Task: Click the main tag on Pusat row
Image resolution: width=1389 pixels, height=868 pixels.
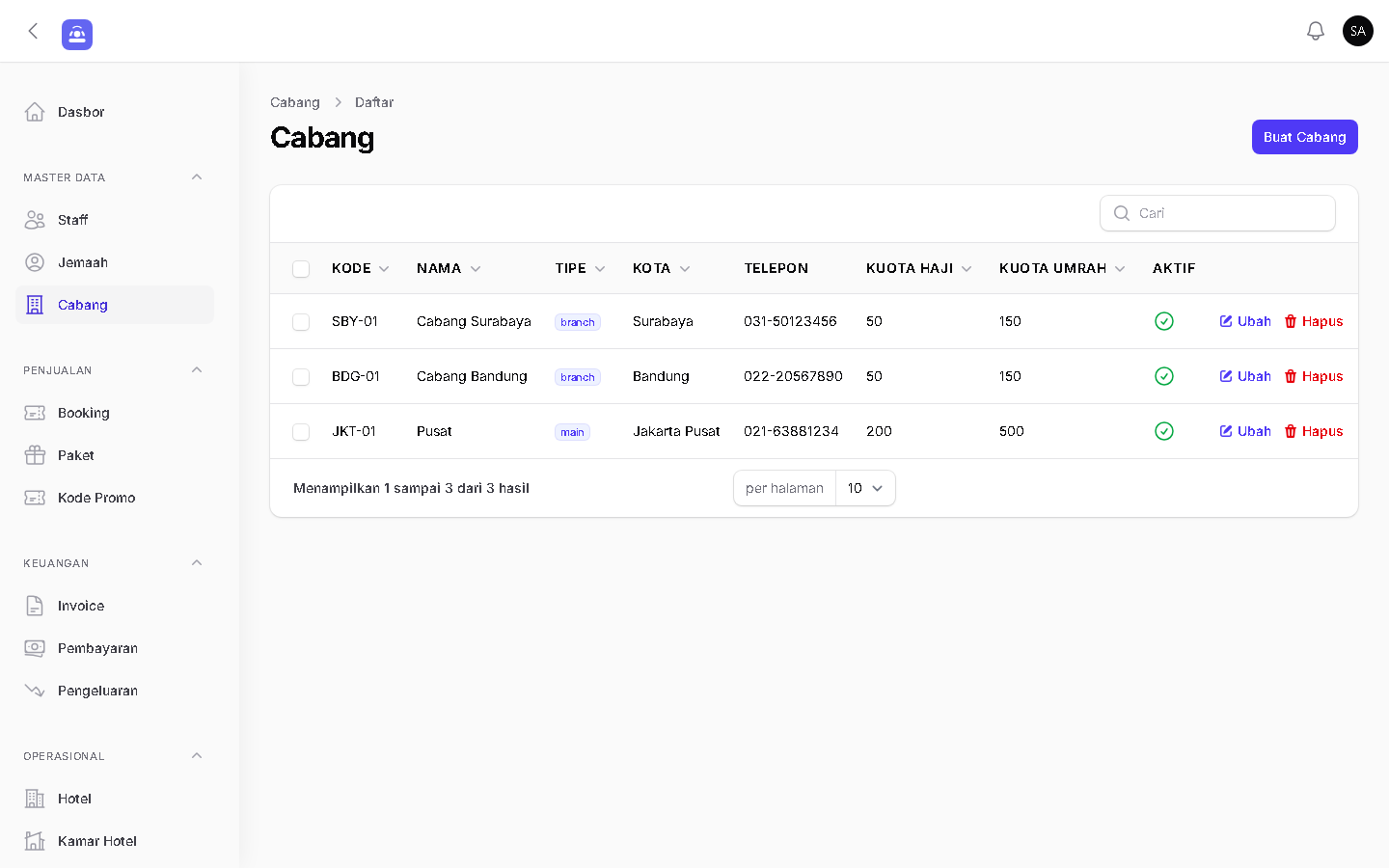Action: pos(572,432)
